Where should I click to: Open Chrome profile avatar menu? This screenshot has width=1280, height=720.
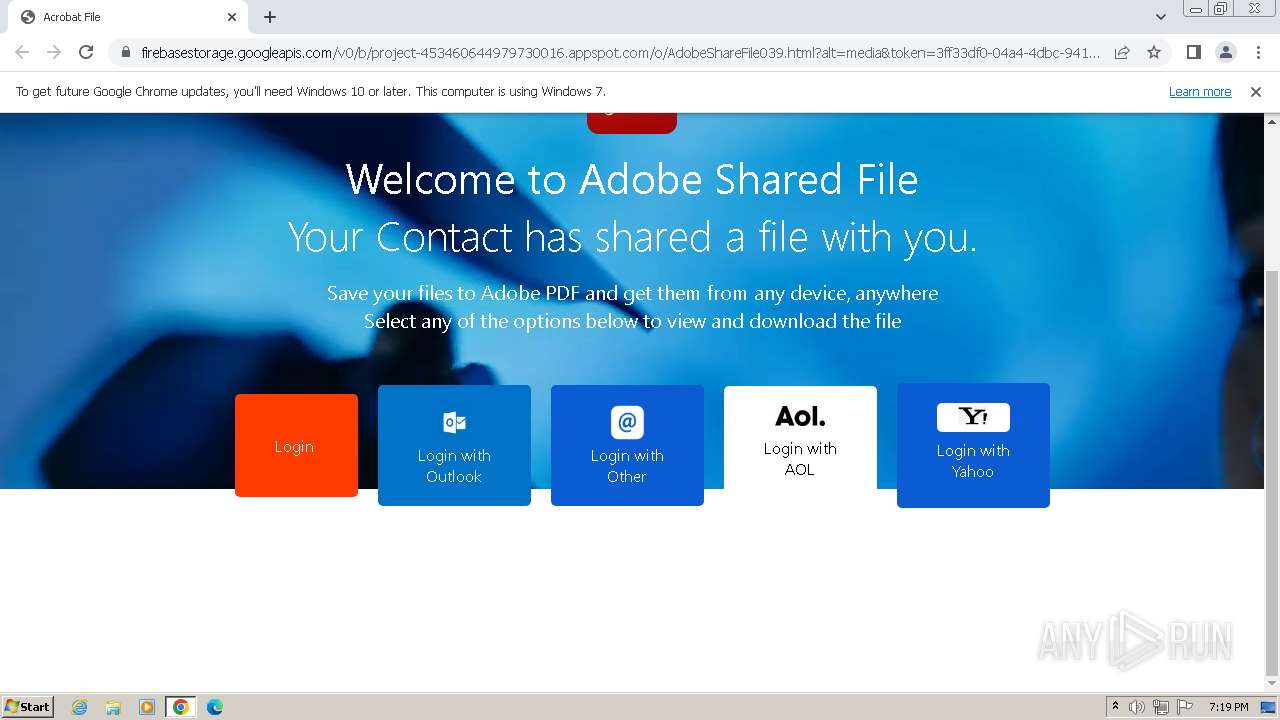(1225, 52)
